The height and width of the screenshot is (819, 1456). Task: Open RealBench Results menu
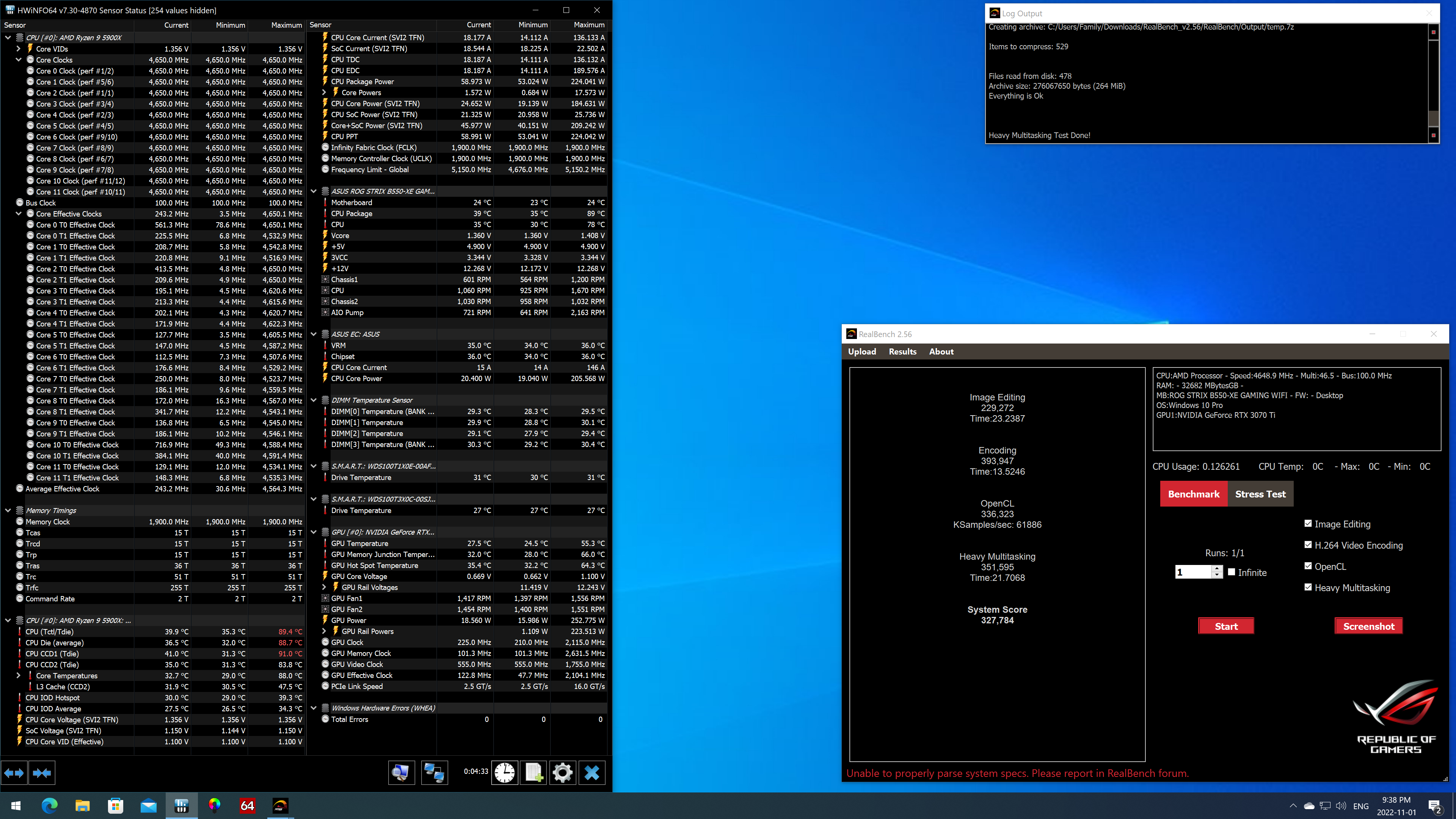point(903,351)
